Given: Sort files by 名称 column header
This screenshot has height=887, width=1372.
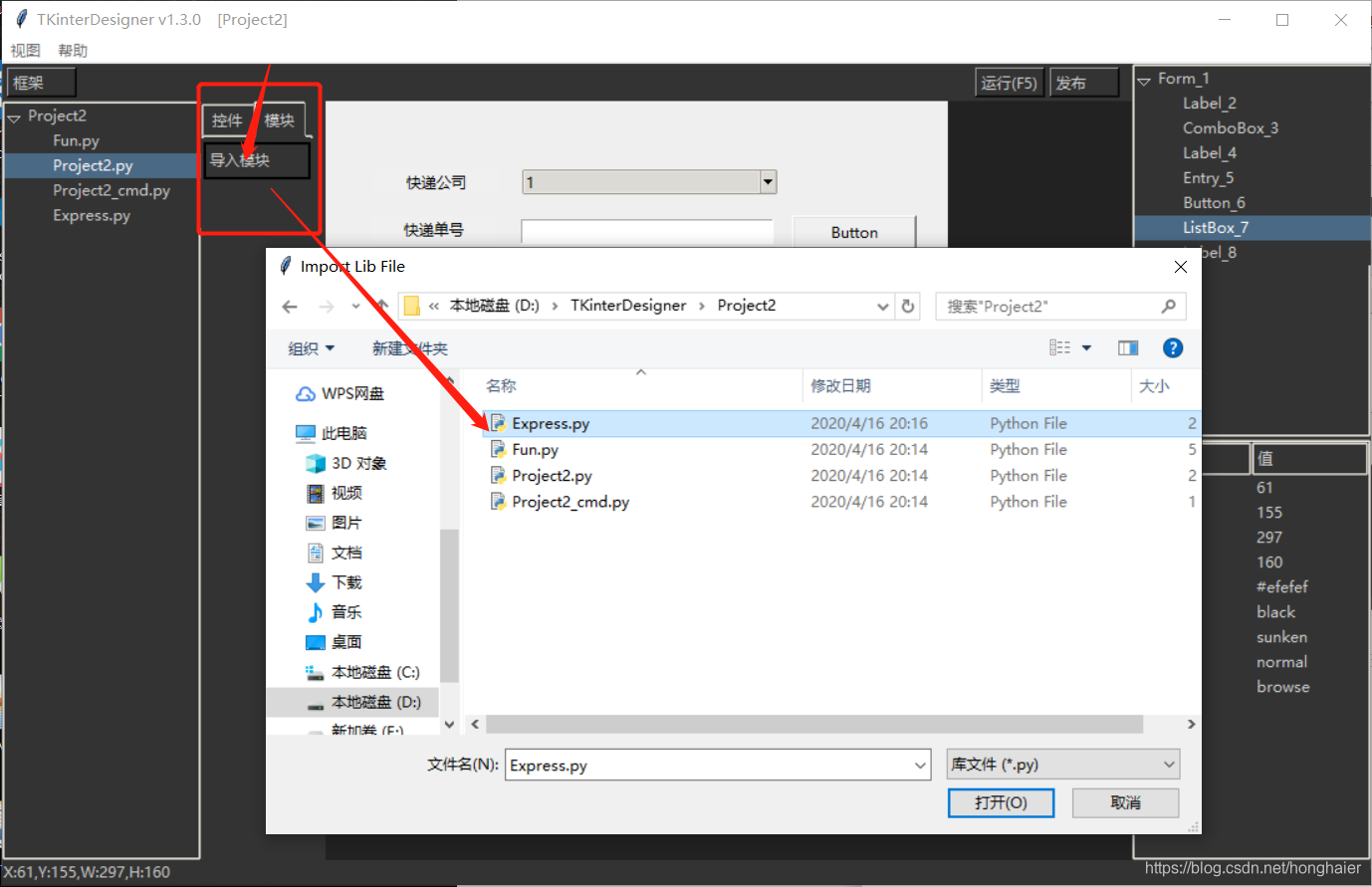Looking at the screenshot, I should [x=501, y=386].
